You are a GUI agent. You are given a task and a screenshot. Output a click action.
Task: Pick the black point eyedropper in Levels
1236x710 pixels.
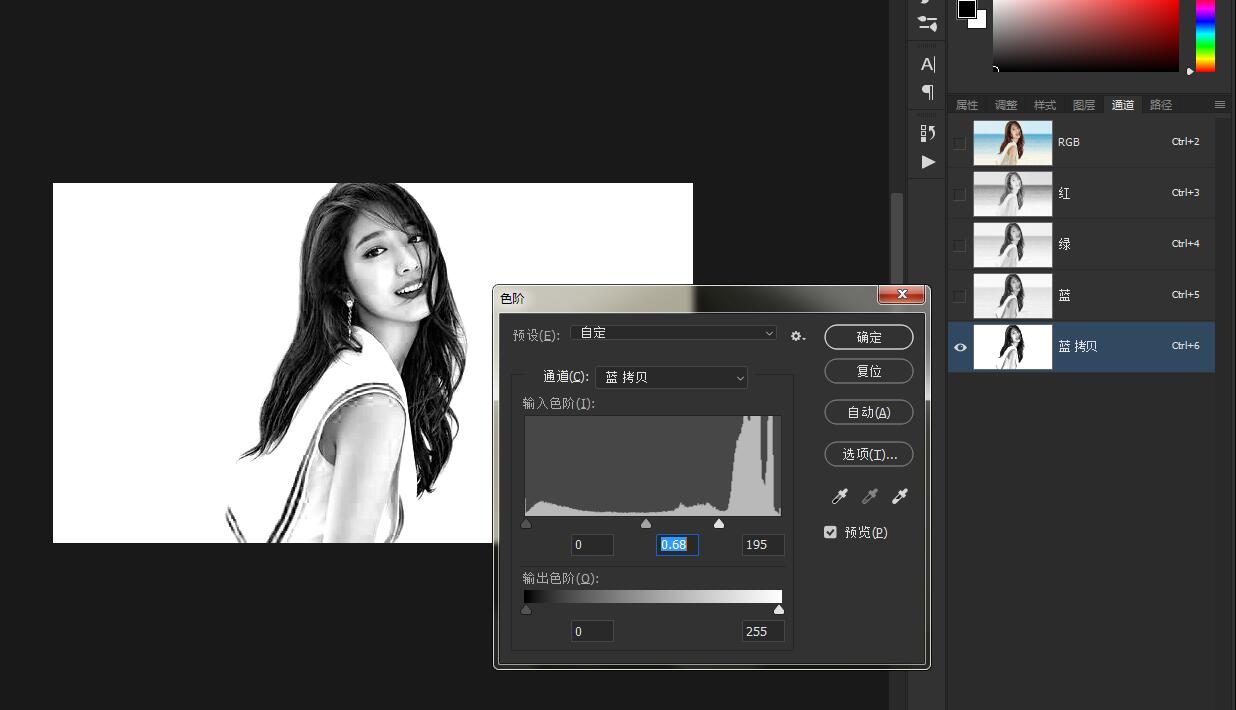tap(840, 496)
